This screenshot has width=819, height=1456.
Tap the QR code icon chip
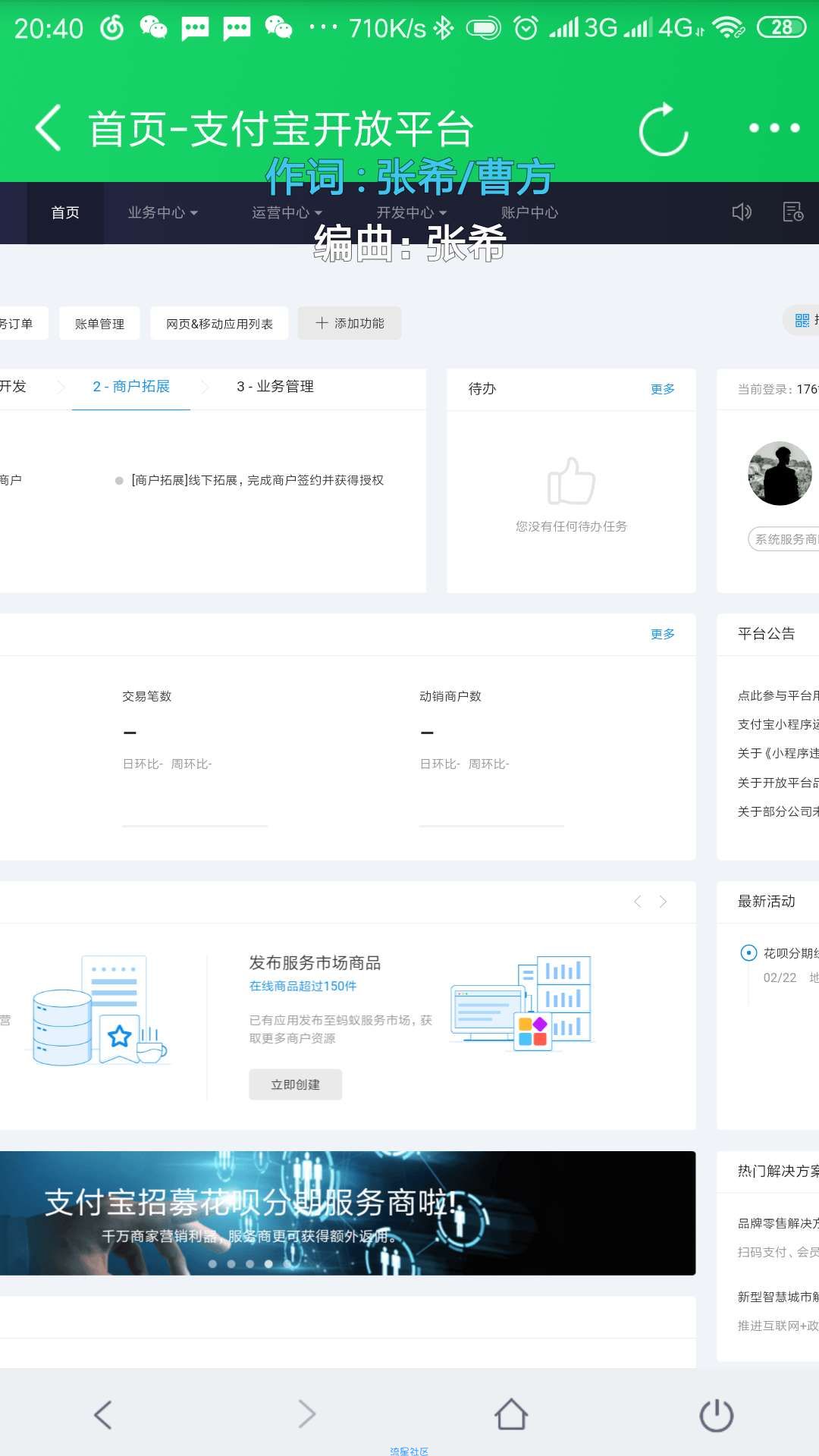[x=802, y=321]
